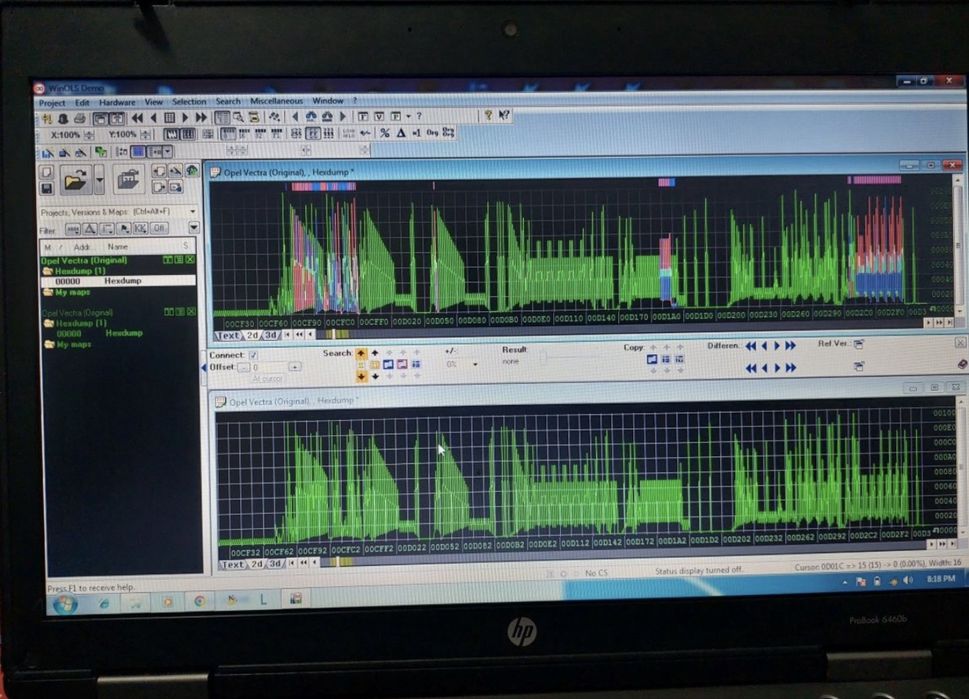Image resolution: width=969 pixels, height=699 pixels.
Task: Click the Org original values icon
Action: point(432,132)
